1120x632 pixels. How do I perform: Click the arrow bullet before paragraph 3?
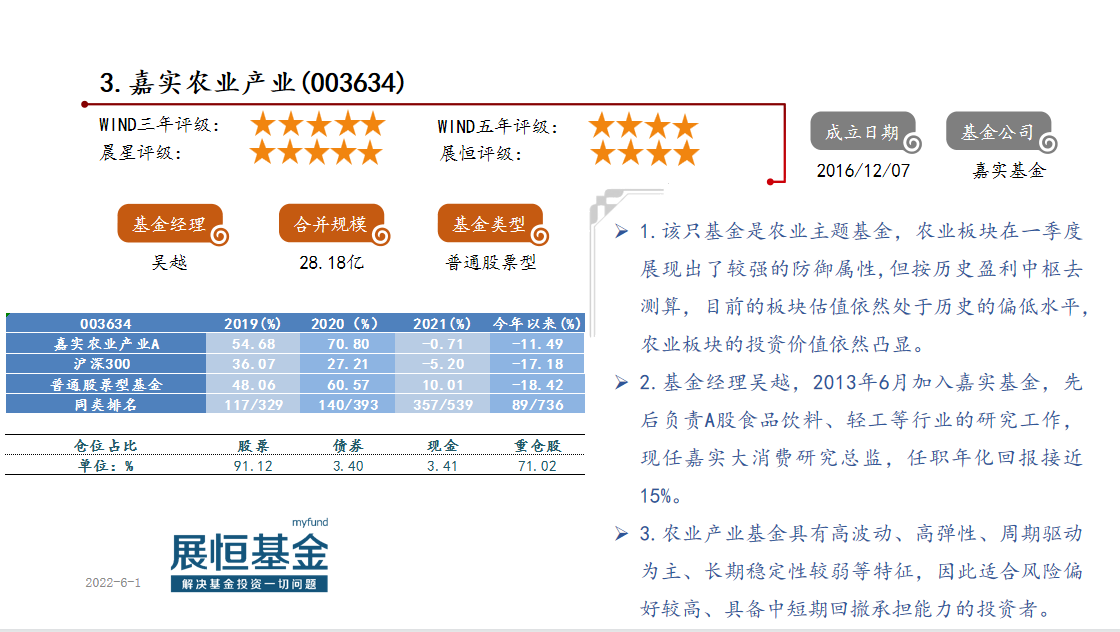point(622,533)
